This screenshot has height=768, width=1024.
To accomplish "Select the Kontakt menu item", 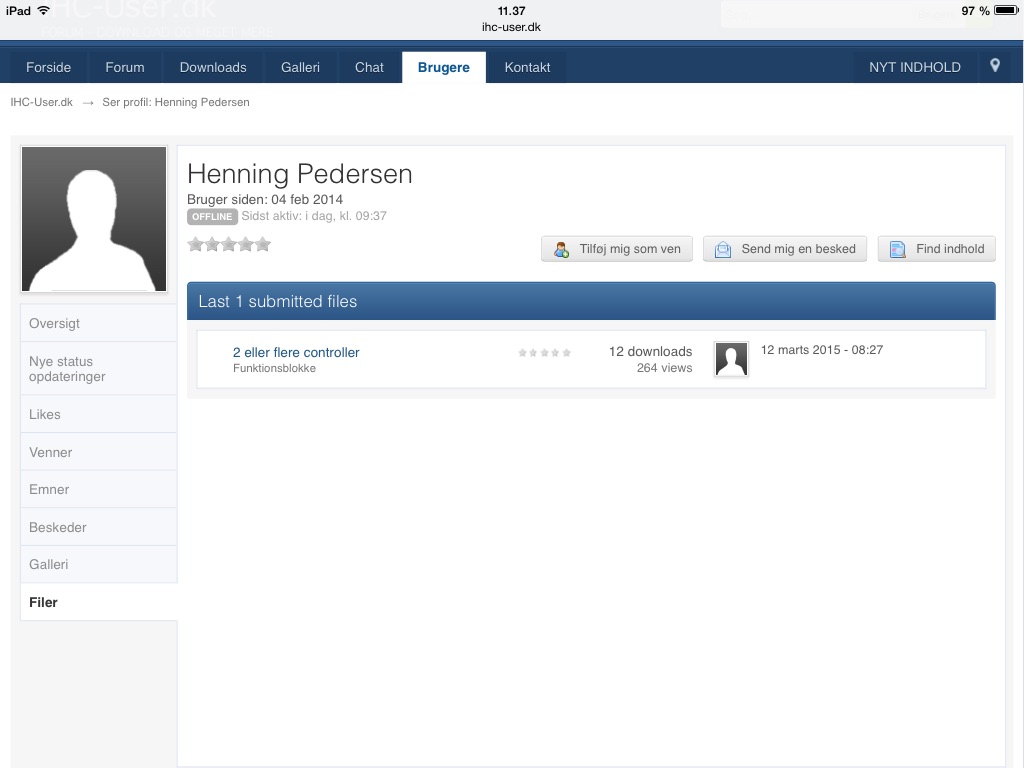I will (x=527, y=67).
